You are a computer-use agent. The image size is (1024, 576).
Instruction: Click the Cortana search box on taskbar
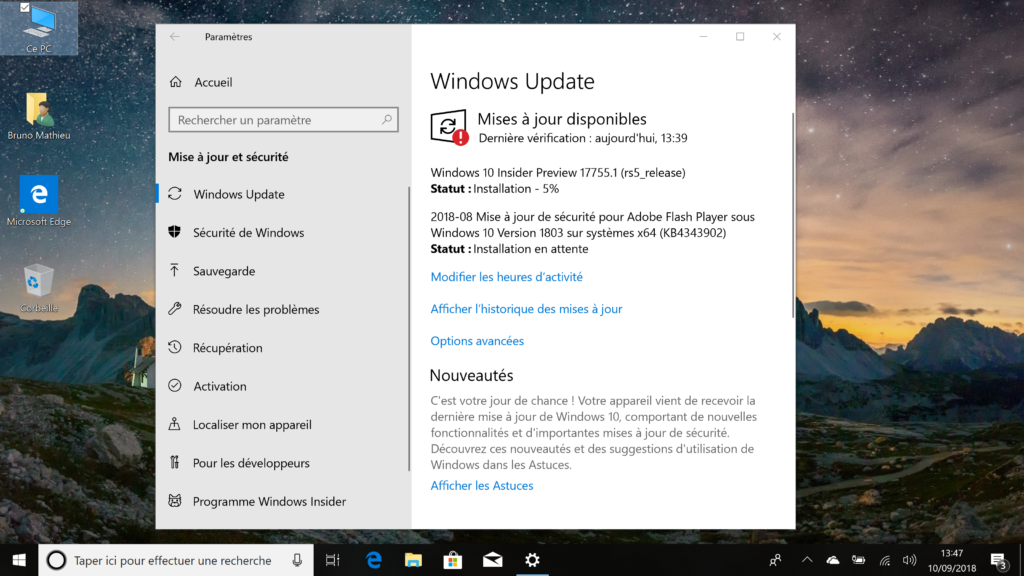coord(176,560)
